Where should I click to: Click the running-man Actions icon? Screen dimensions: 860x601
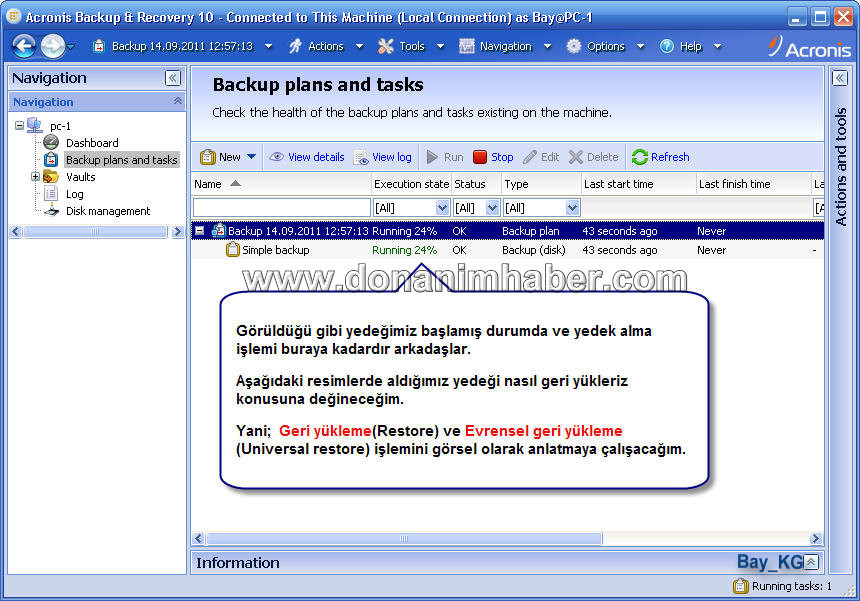click(296, 46)
